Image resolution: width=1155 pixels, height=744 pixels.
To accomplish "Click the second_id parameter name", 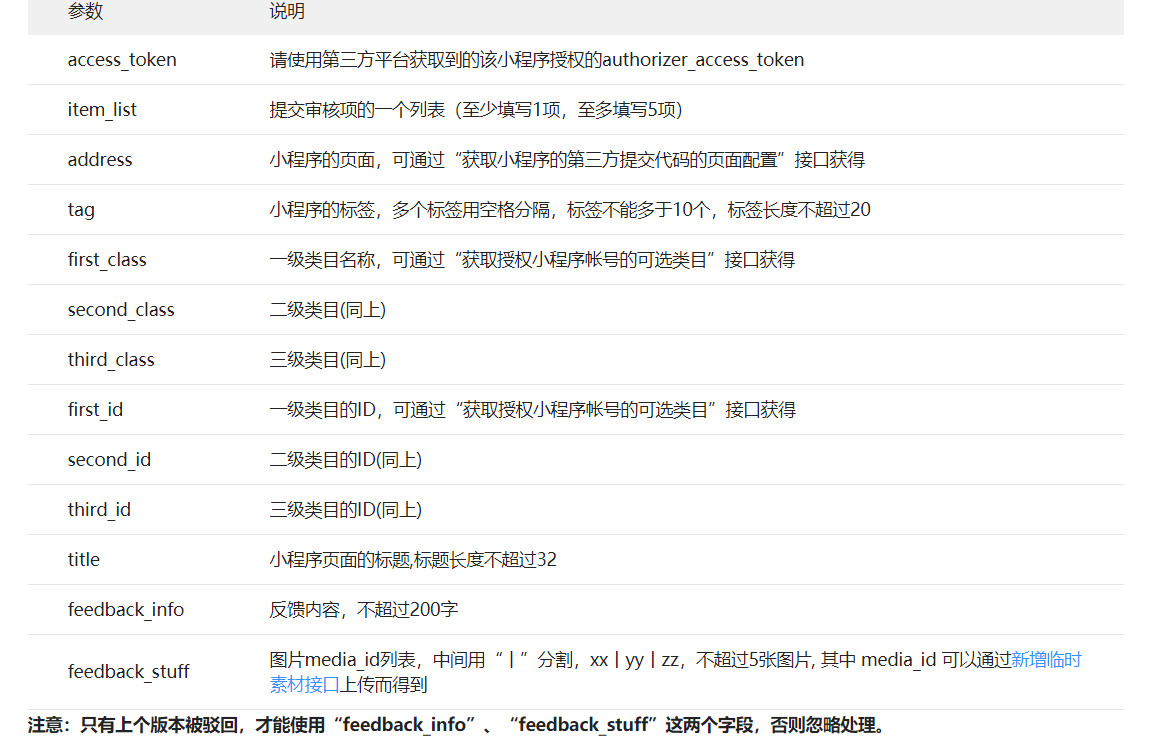I will [109, 460].
